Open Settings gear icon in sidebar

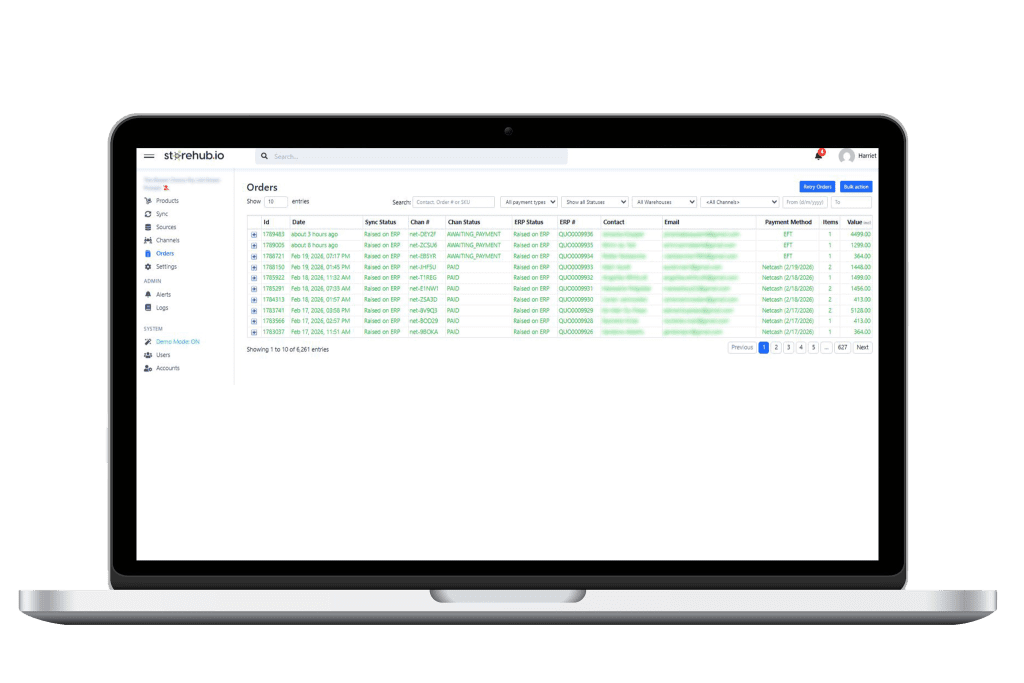148,267
